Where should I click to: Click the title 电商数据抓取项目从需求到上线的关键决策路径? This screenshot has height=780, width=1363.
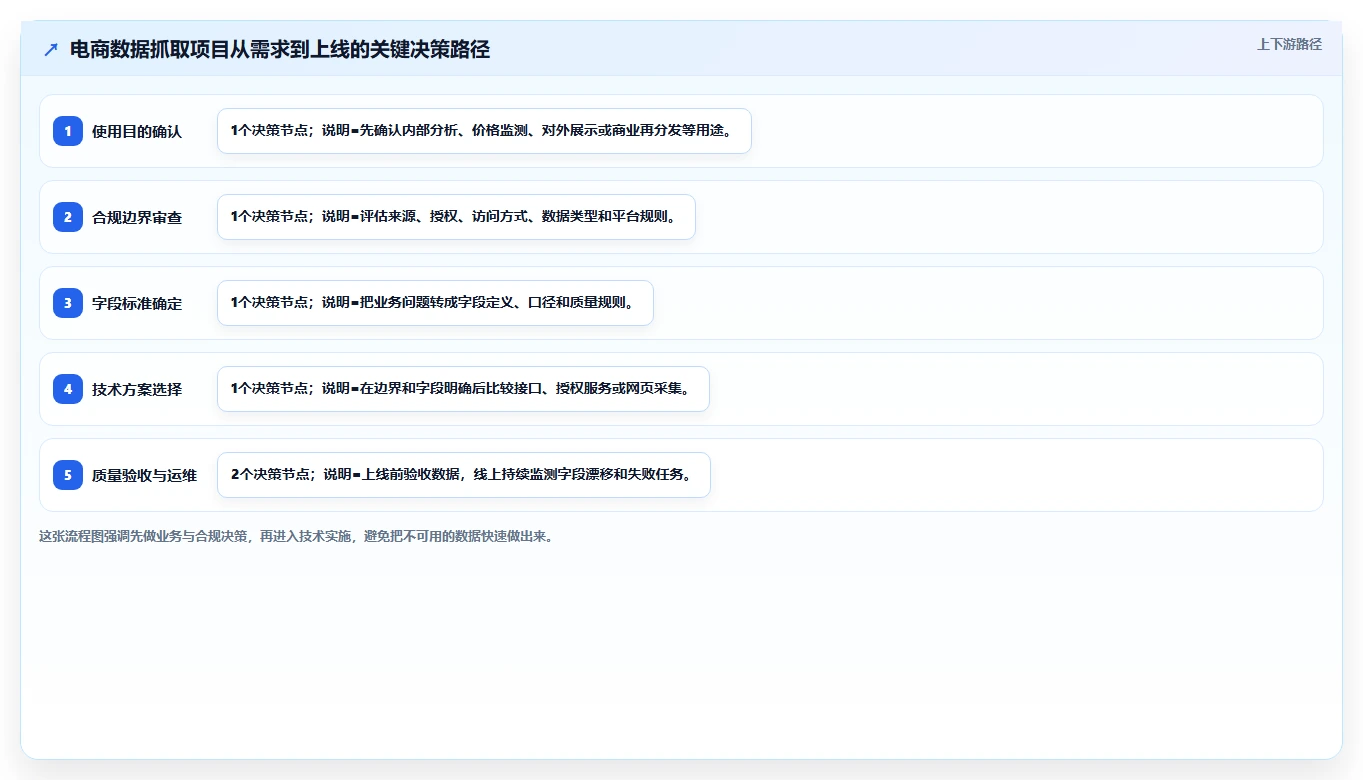(x=280, y=49)
